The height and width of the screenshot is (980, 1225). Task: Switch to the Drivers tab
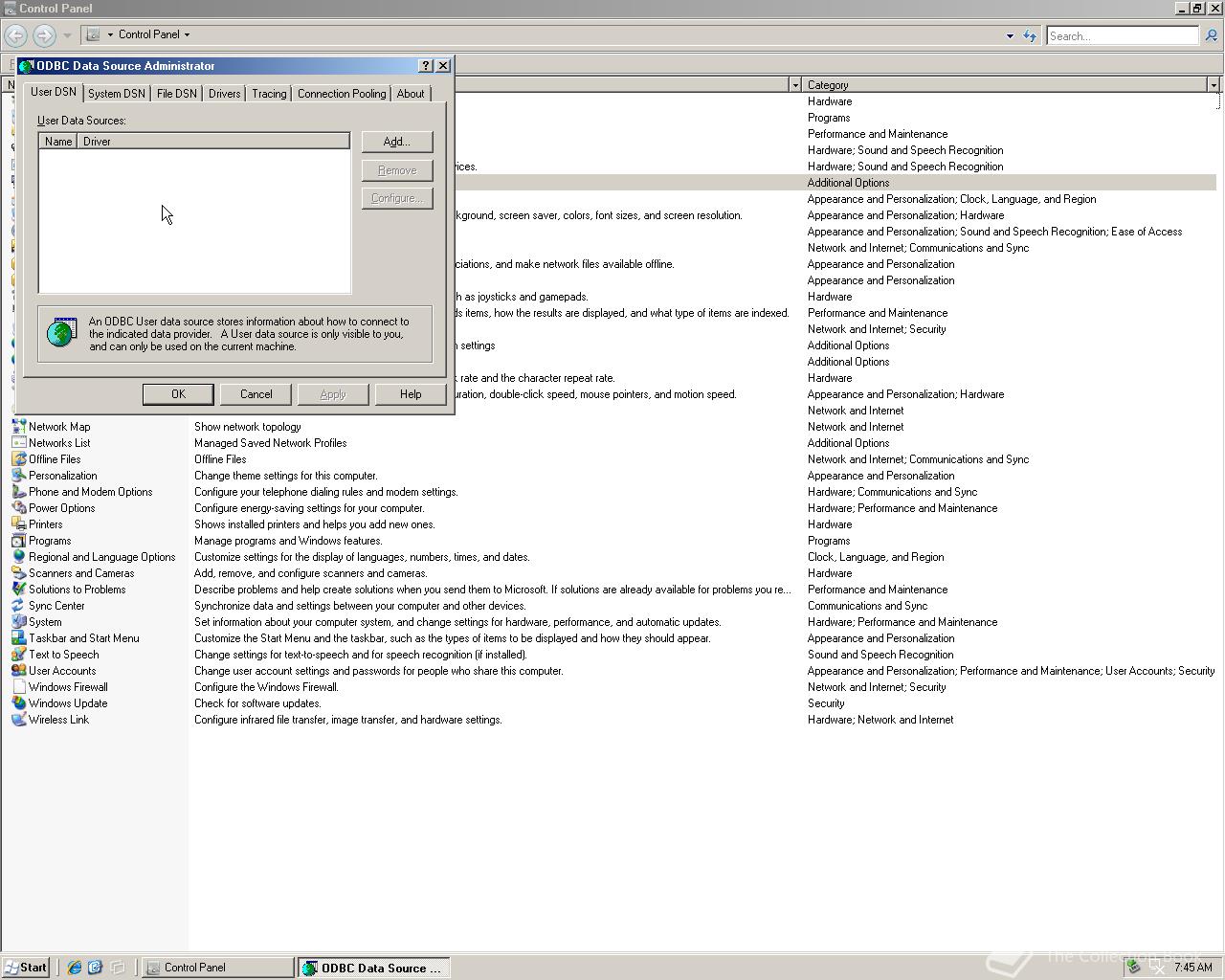pyautogui.click(x=225, y=94)
